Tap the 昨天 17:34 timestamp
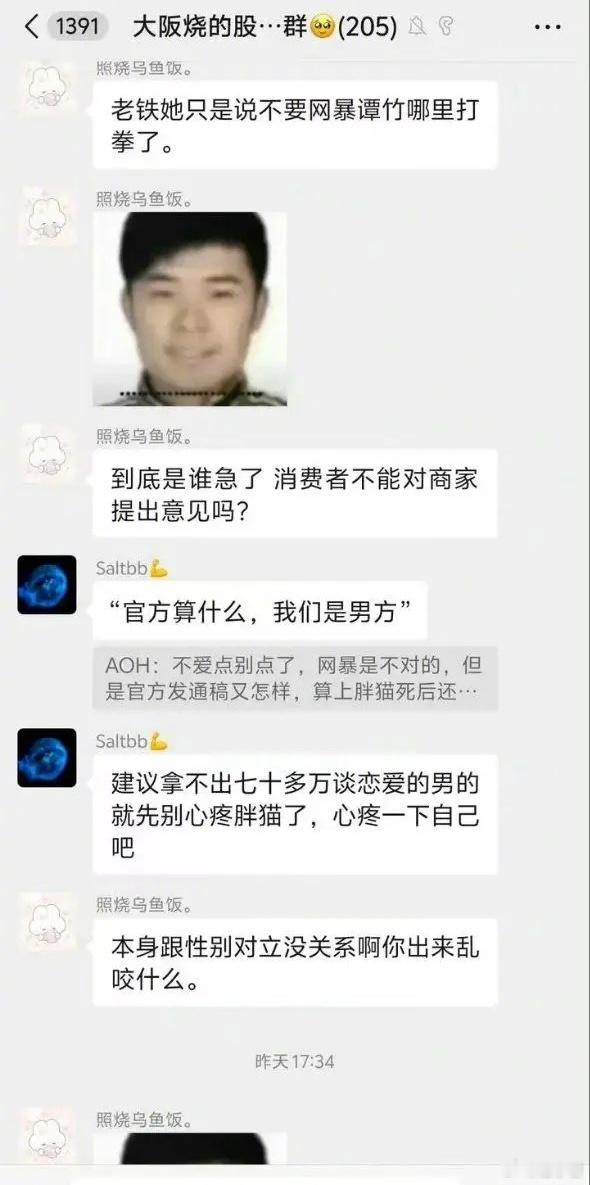The width and height of the screenshot is (590, 1185). [295, 1061]
